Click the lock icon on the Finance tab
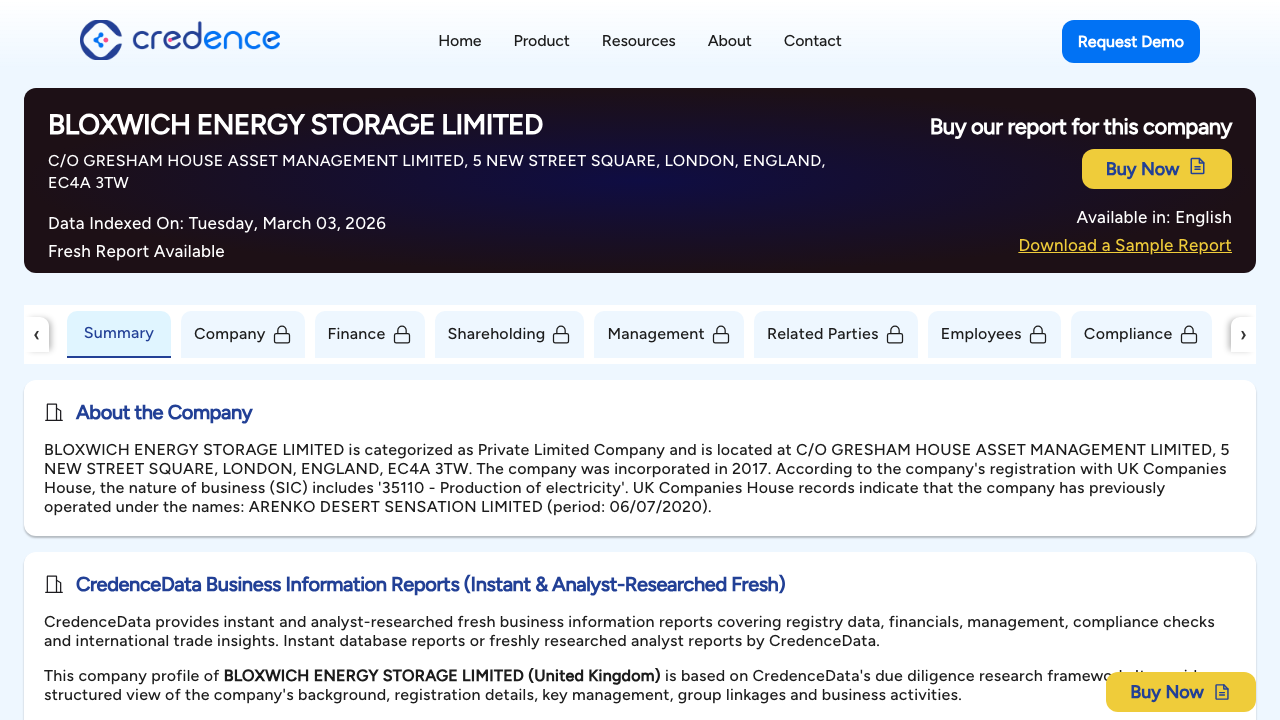 [404, 335]
